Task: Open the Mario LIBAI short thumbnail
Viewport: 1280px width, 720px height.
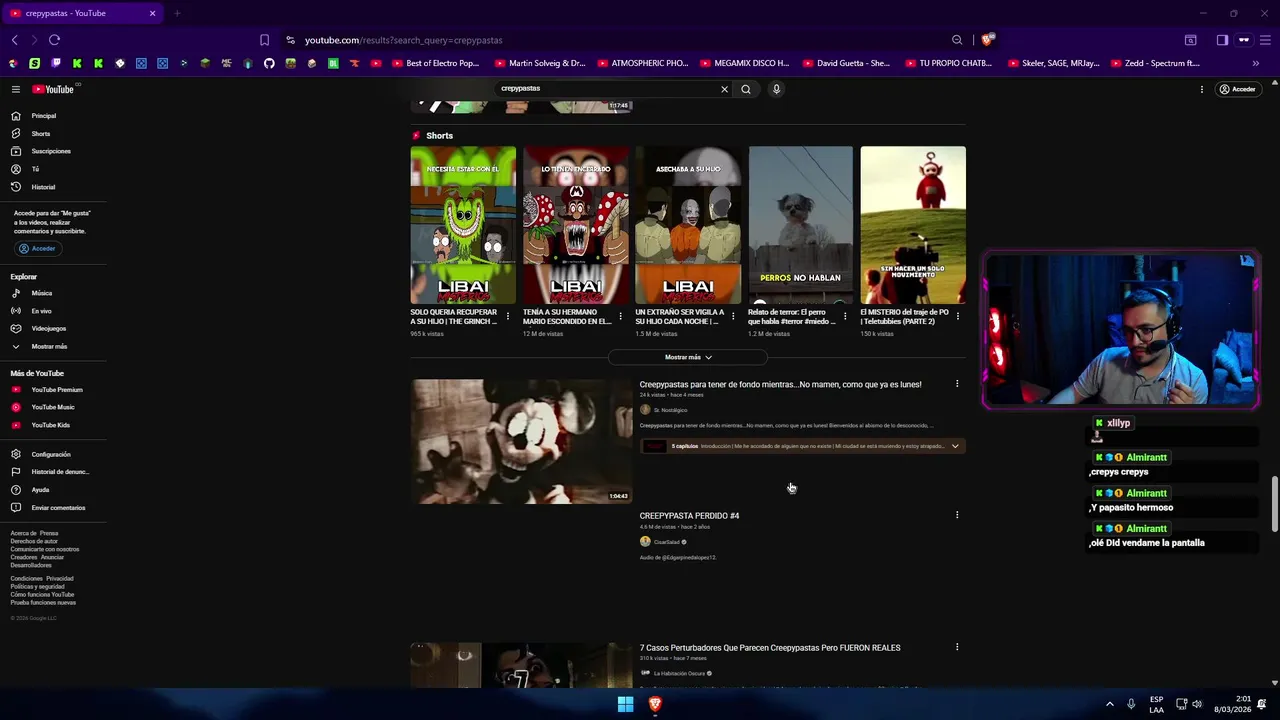Action: (576, 225)
